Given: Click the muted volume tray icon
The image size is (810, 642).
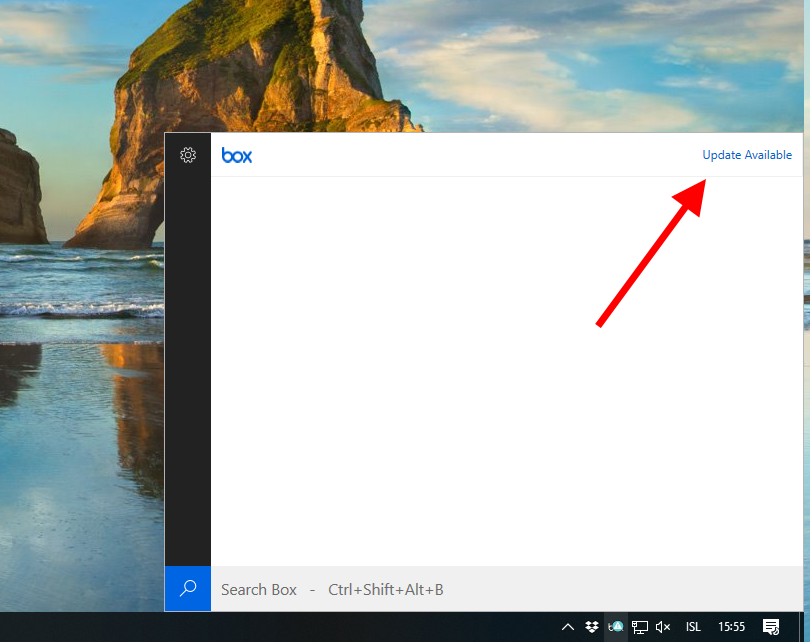Looking at the screenshot, I should (x=663, y=627).
